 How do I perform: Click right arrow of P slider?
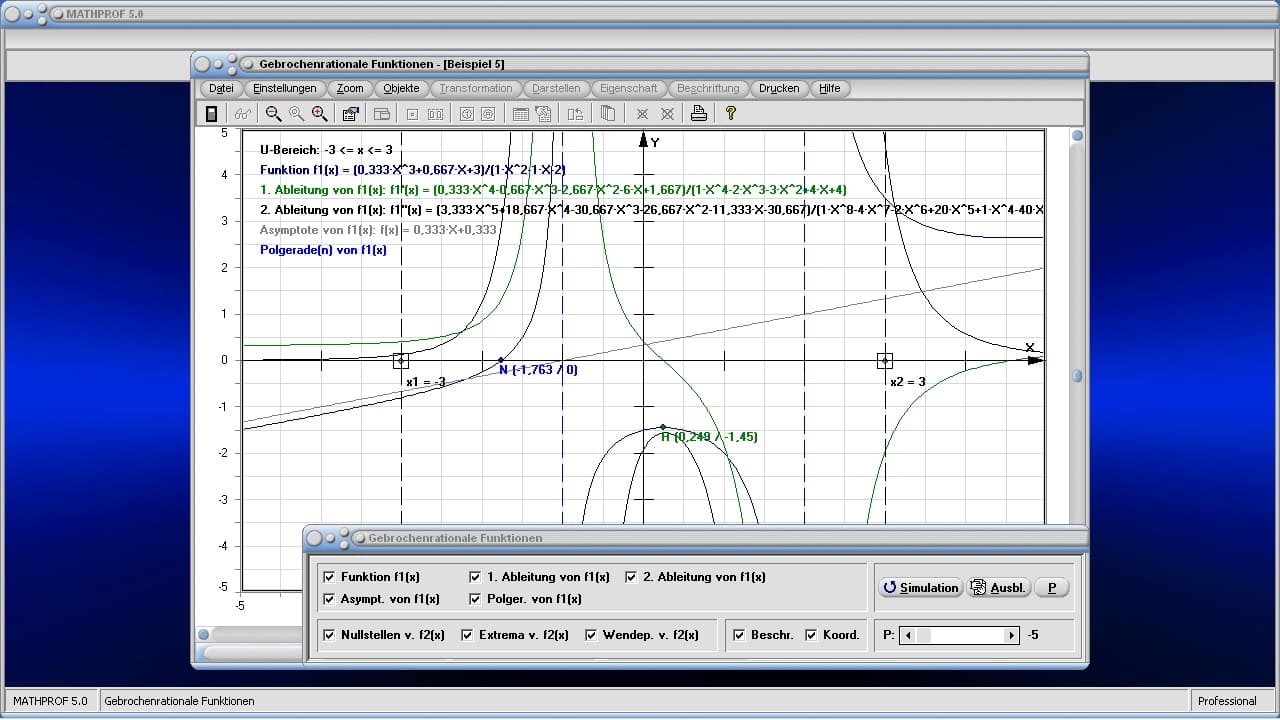tap(1011, 635)
